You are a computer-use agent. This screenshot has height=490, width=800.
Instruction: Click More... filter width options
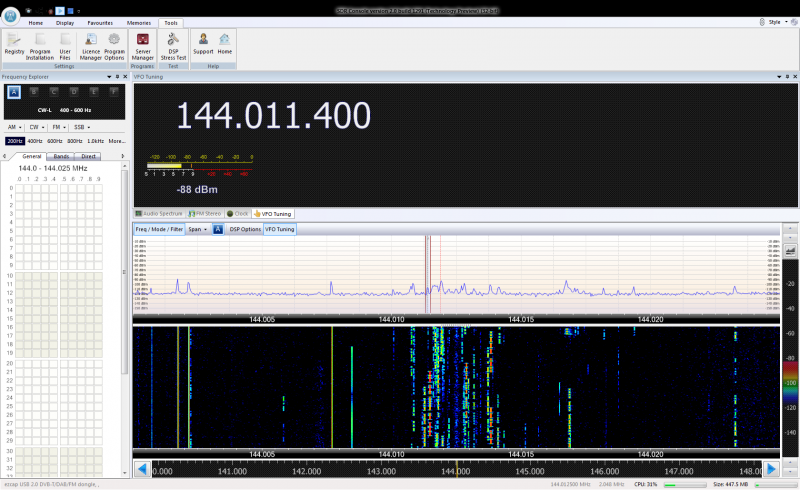pyautogui.click(x=117, y=141)
